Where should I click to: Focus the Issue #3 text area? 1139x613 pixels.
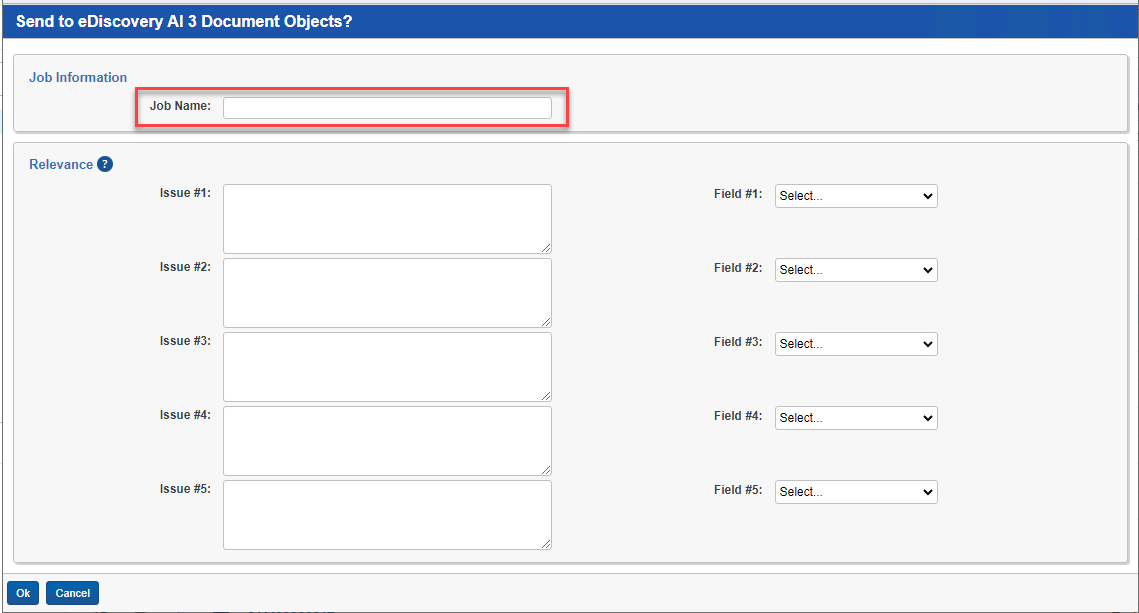click(x=387, y=367)
